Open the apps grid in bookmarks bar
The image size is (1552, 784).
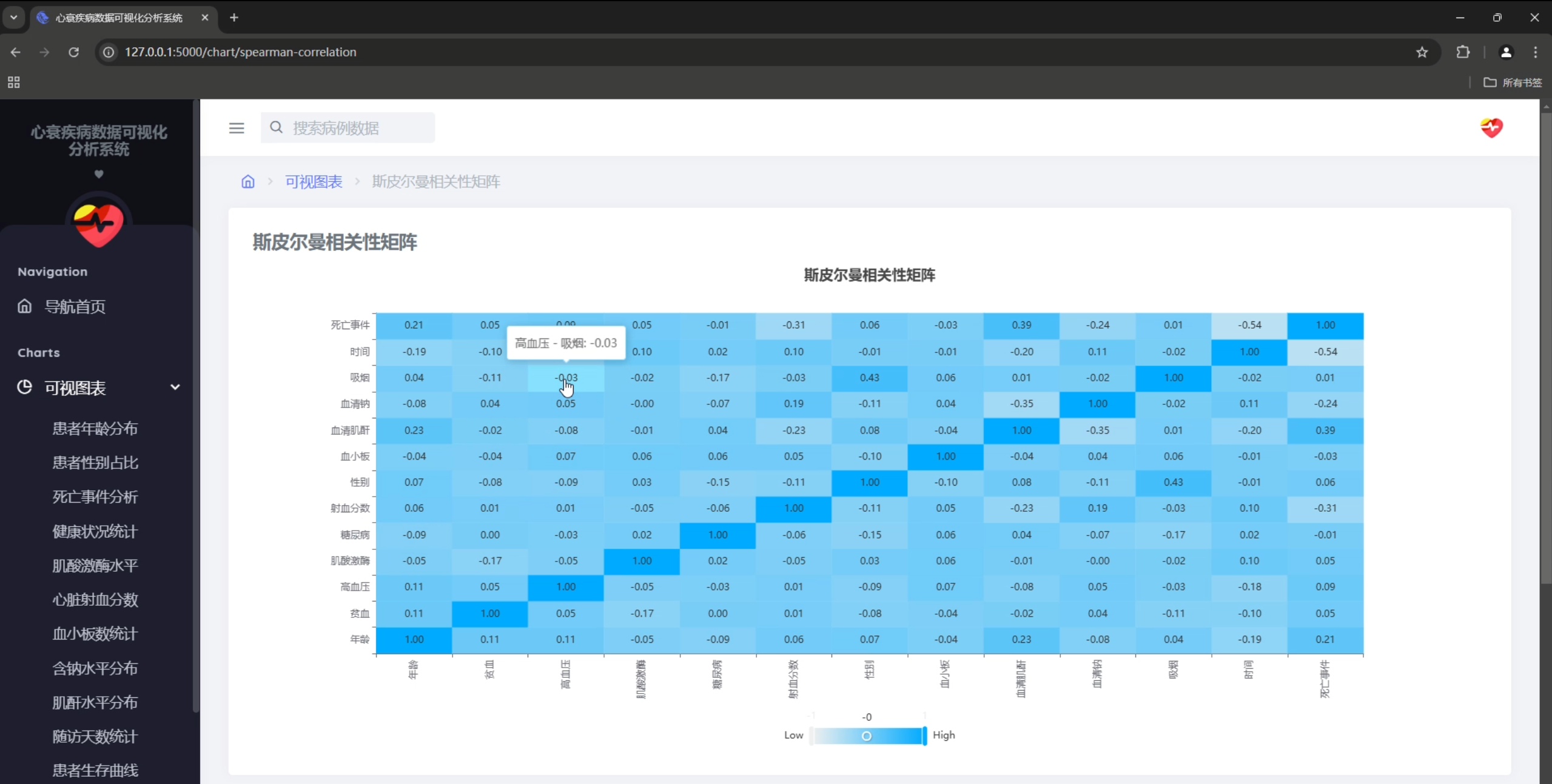[x=14, y=82]
